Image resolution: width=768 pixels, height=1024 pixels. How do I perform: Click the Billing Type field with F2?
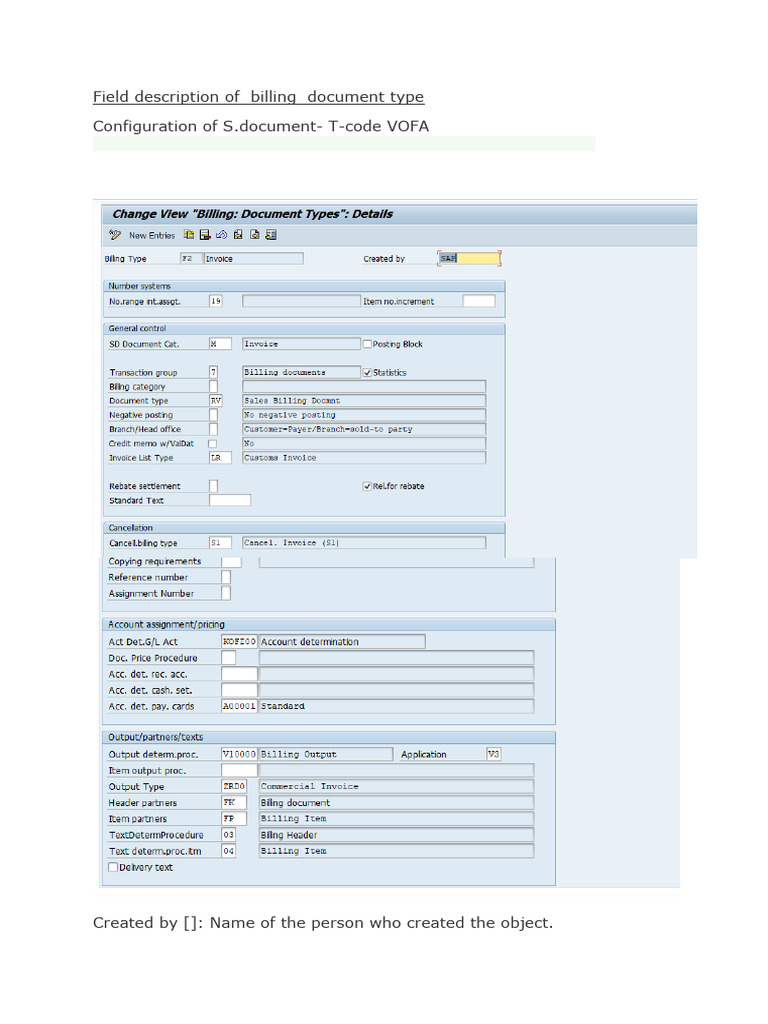[190, 259]
